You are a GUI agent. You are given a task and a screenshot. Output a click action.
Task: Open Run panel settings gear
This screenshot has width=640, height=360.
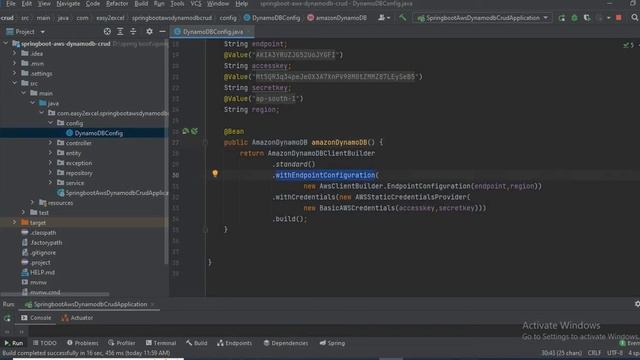coord(637,304)
